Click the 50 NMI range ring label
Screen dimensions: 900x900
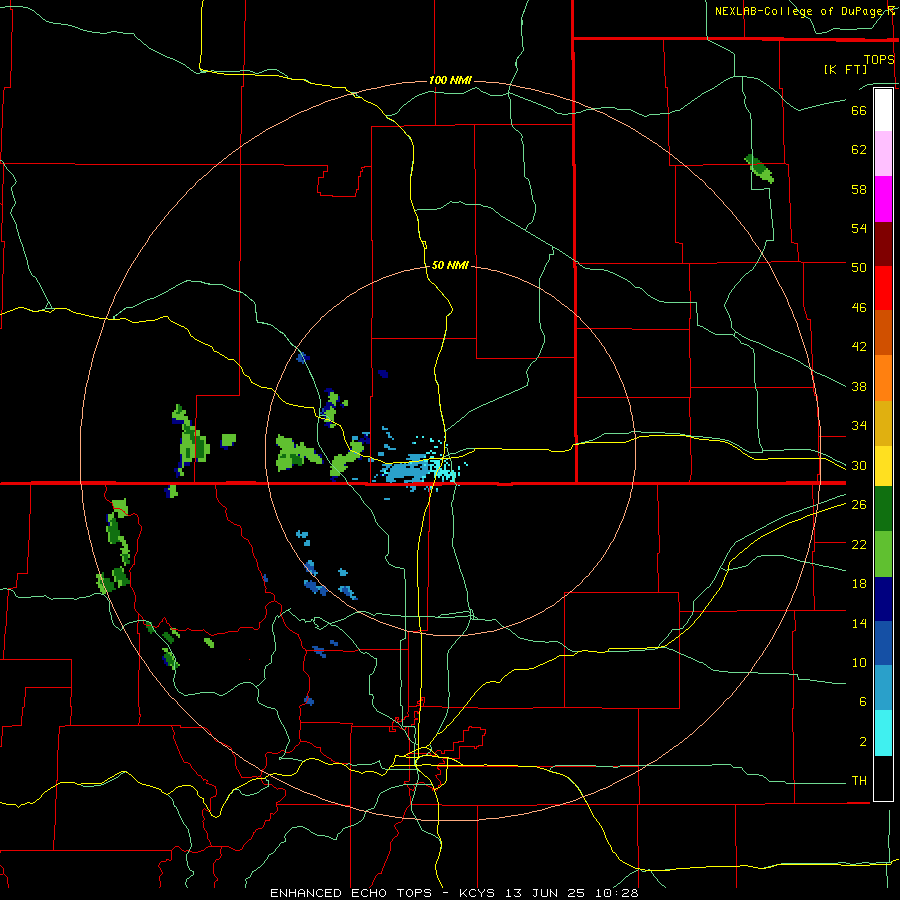450,265
